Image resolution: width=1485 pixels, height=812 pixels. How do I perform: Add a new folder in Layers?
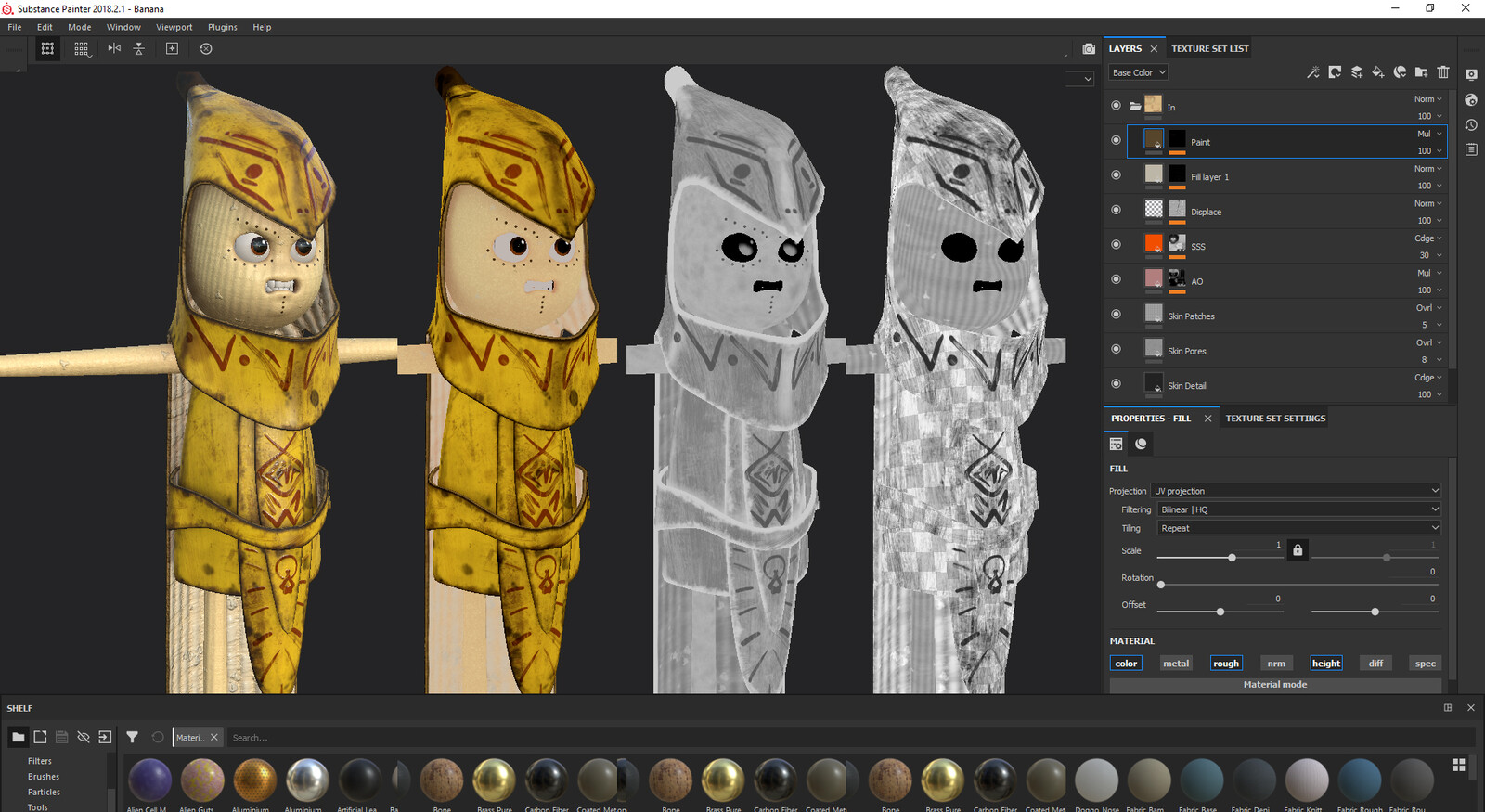pyautogui.click(x=1421, y=72)
